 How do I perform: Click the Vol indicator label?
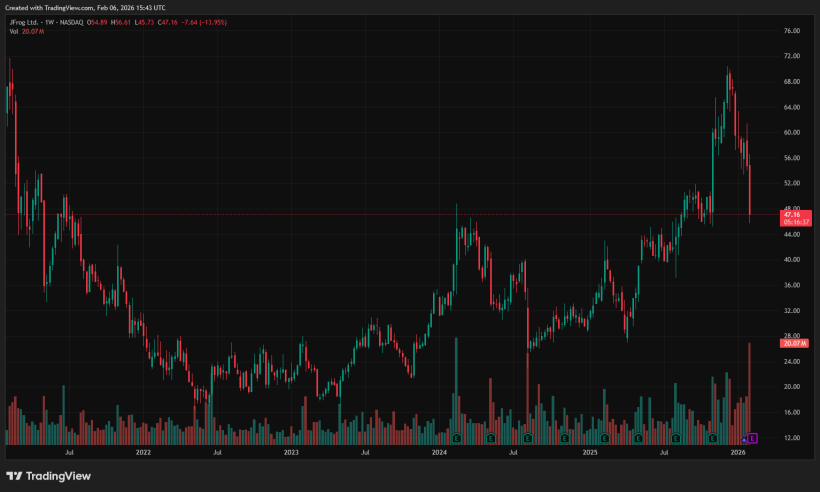13,31
